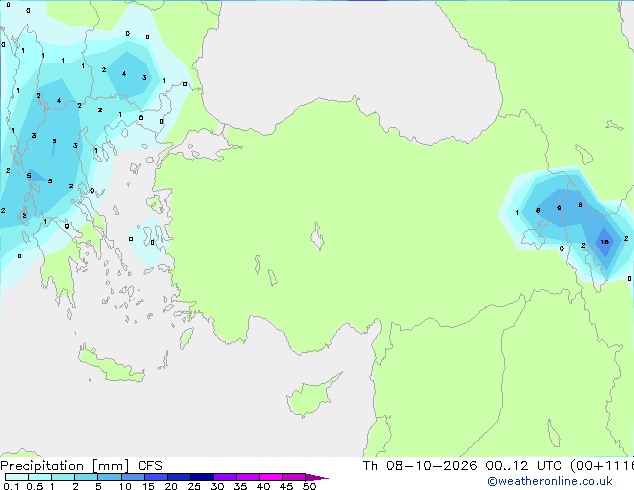
Task: Click the 35–40 mm legend color swatch
Action: [x=248, y=477]
